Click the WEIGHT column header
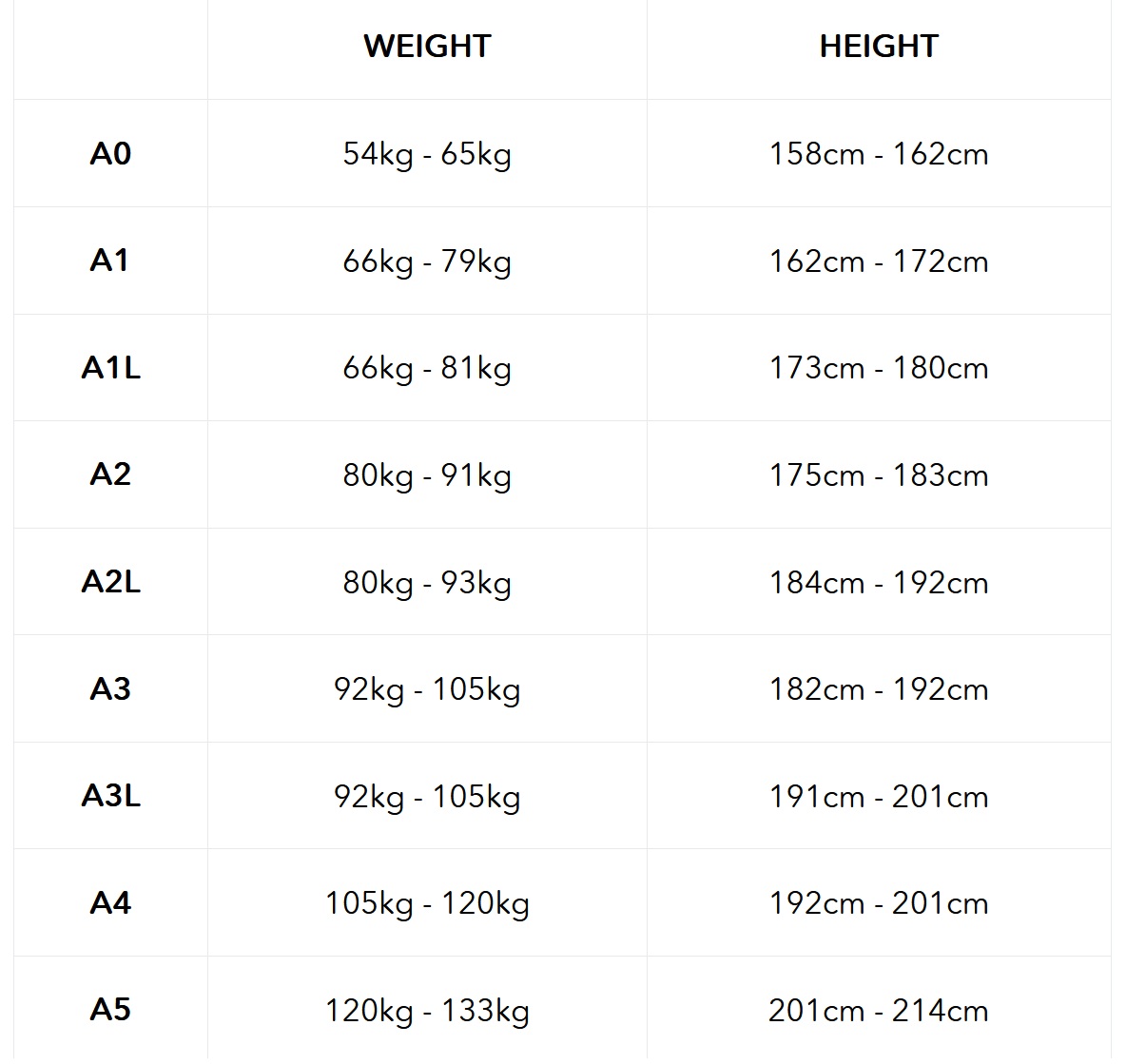The image size is (1126, 1064). pyautogui.click(x=427, y=47)
